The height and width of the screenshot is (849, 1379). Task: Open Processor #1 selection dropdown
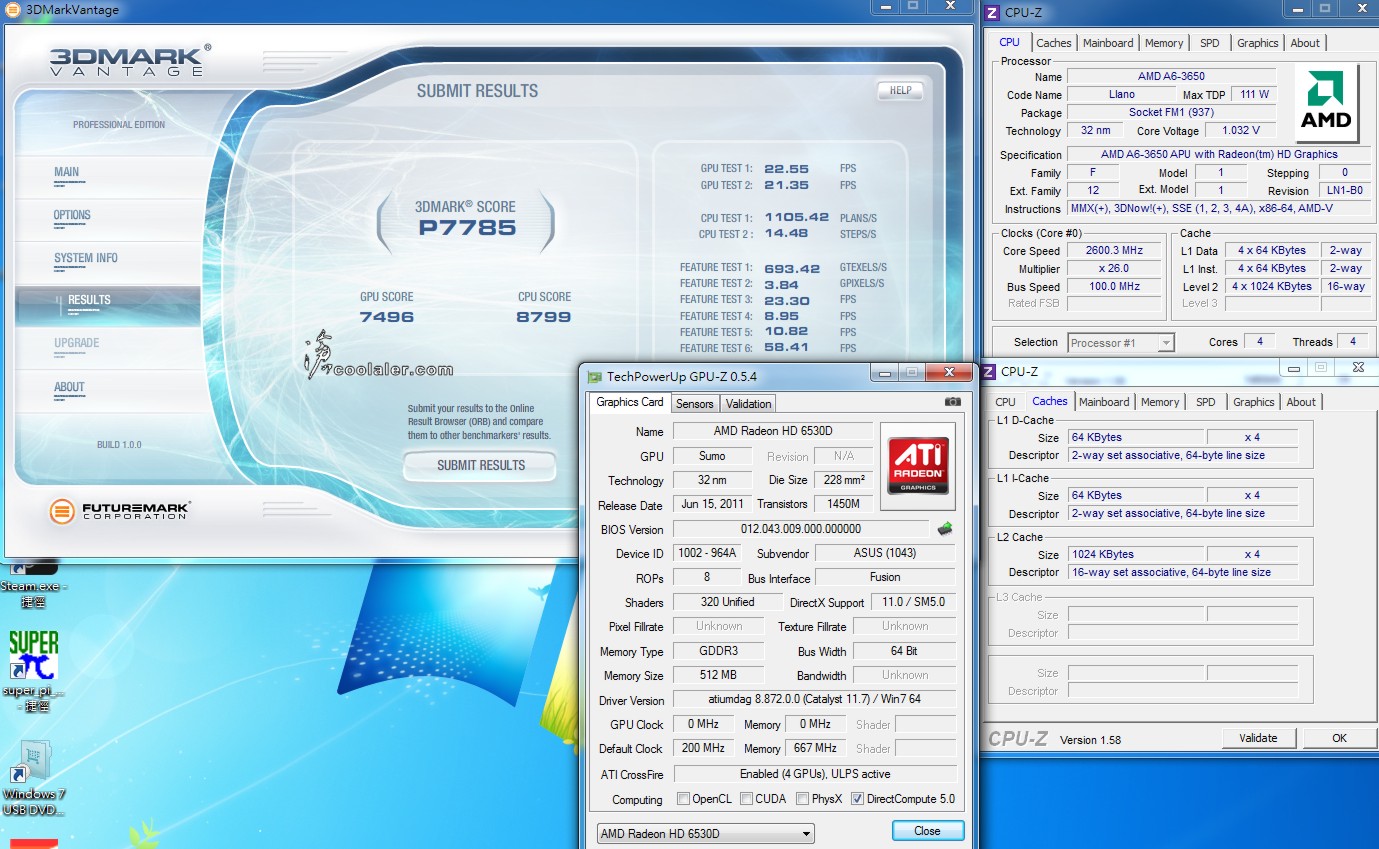(x=1121, y=343)
